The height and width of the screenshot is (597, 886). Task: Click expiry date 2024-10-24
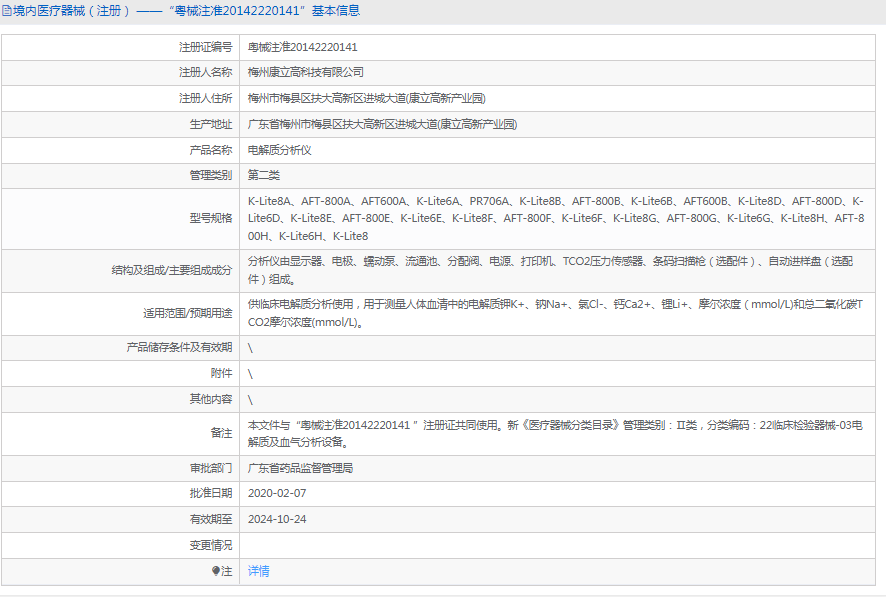coord(277,519)
